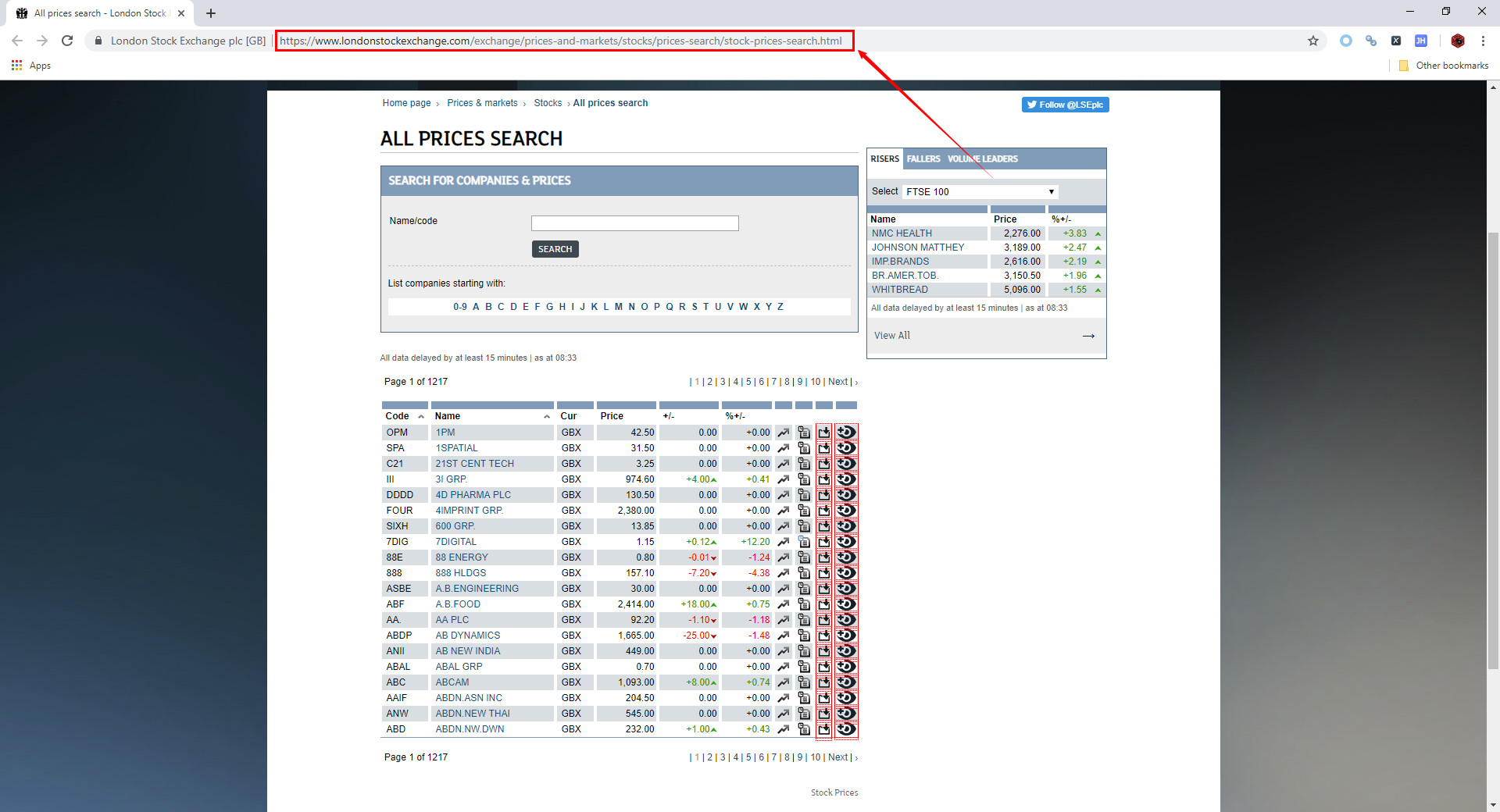1500x812 pixels.
Task: Bookmark this page with the star icon
Action: tap(1313, 41)
